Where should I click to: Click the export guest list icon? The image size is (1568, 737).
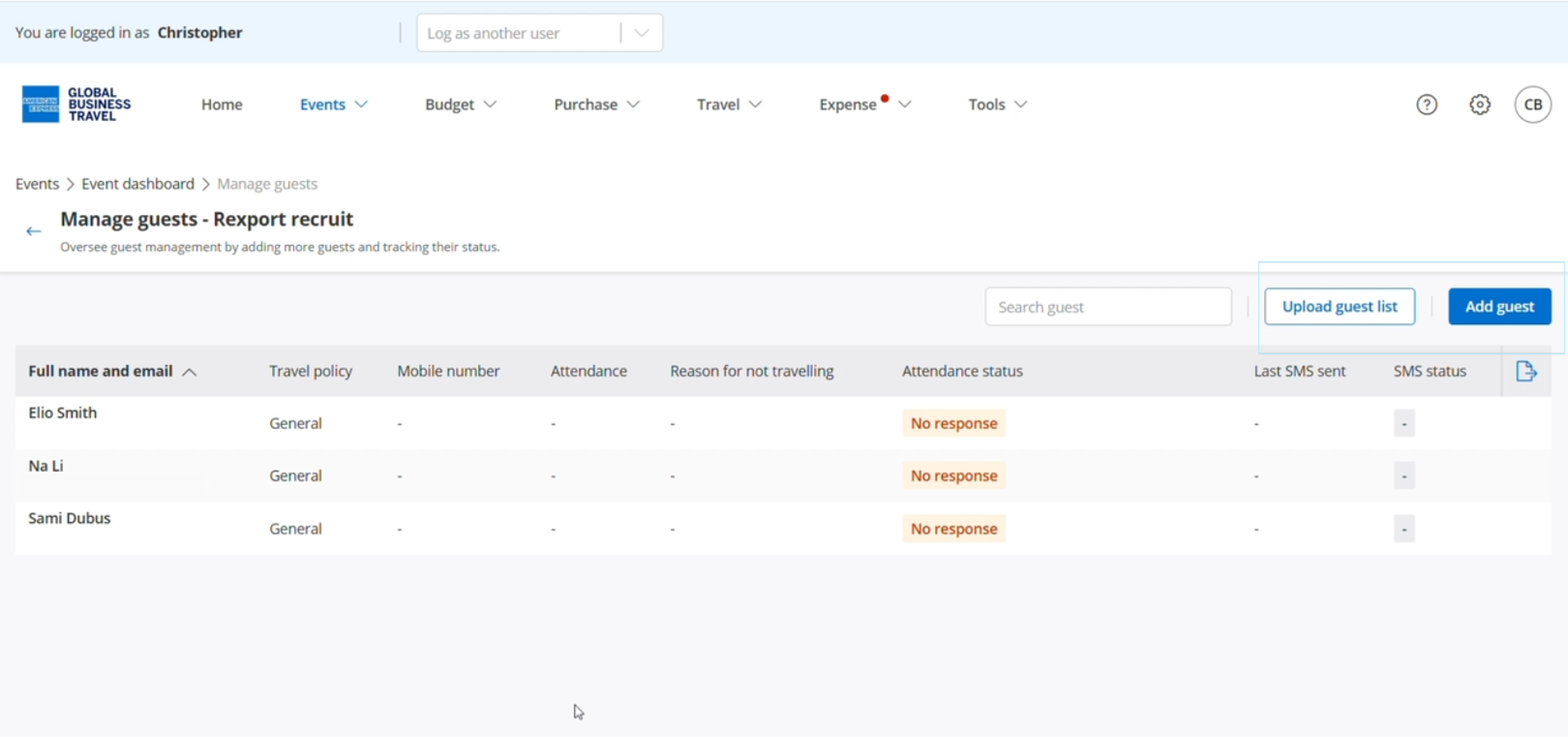click(x=1525, y=371)
